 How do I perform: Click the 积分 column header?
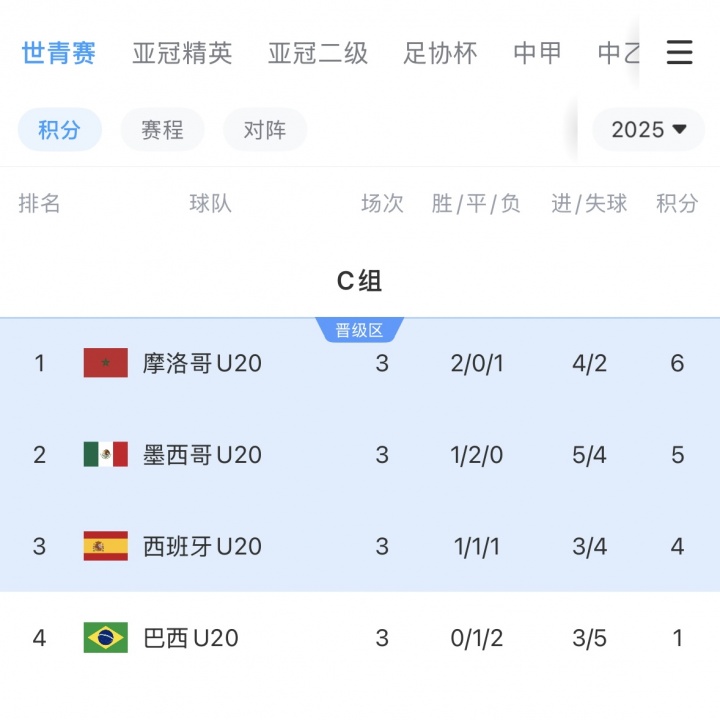[x=677, y=204]
